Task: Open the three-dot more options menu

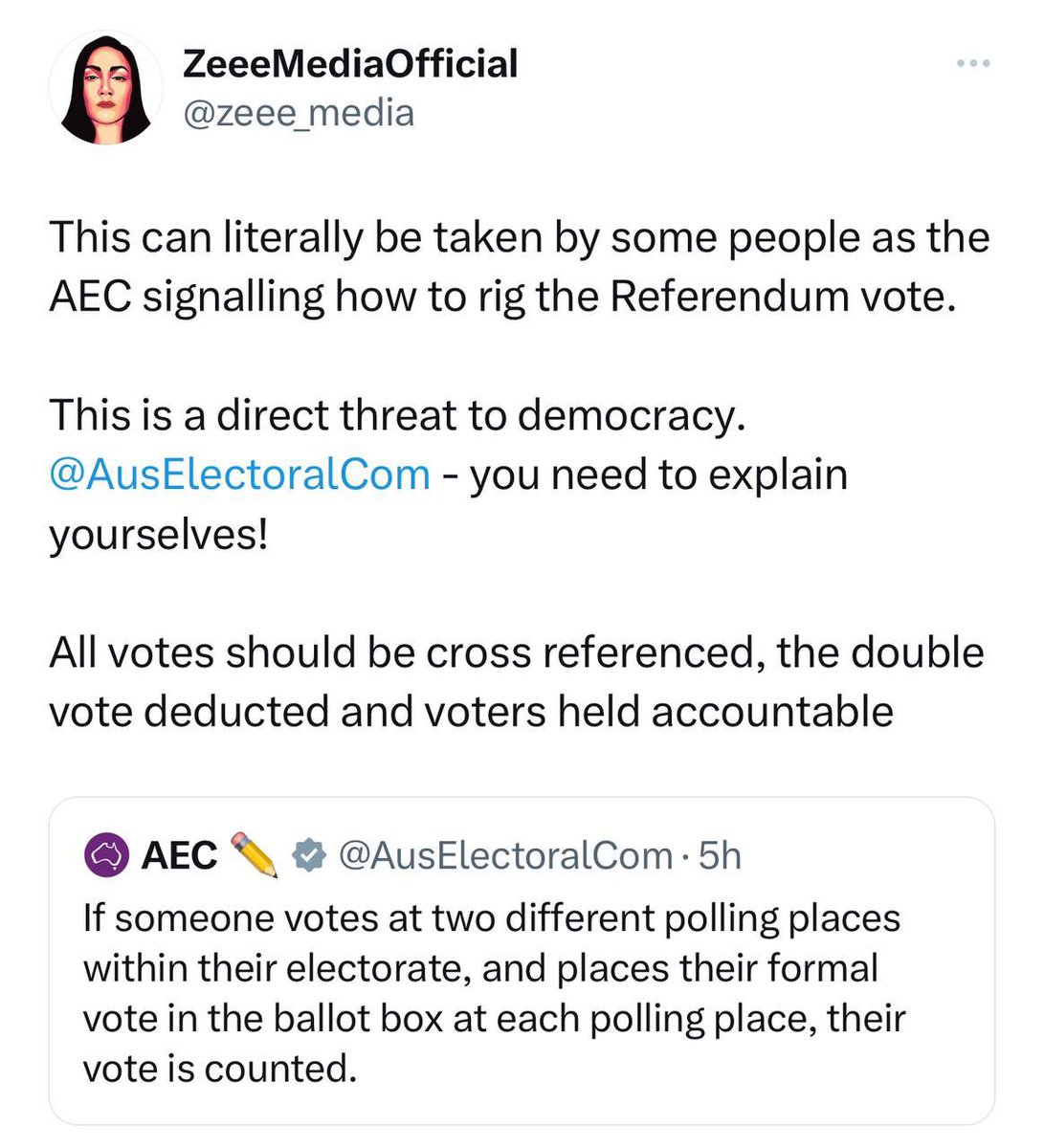Action: (x=973, y=64)
